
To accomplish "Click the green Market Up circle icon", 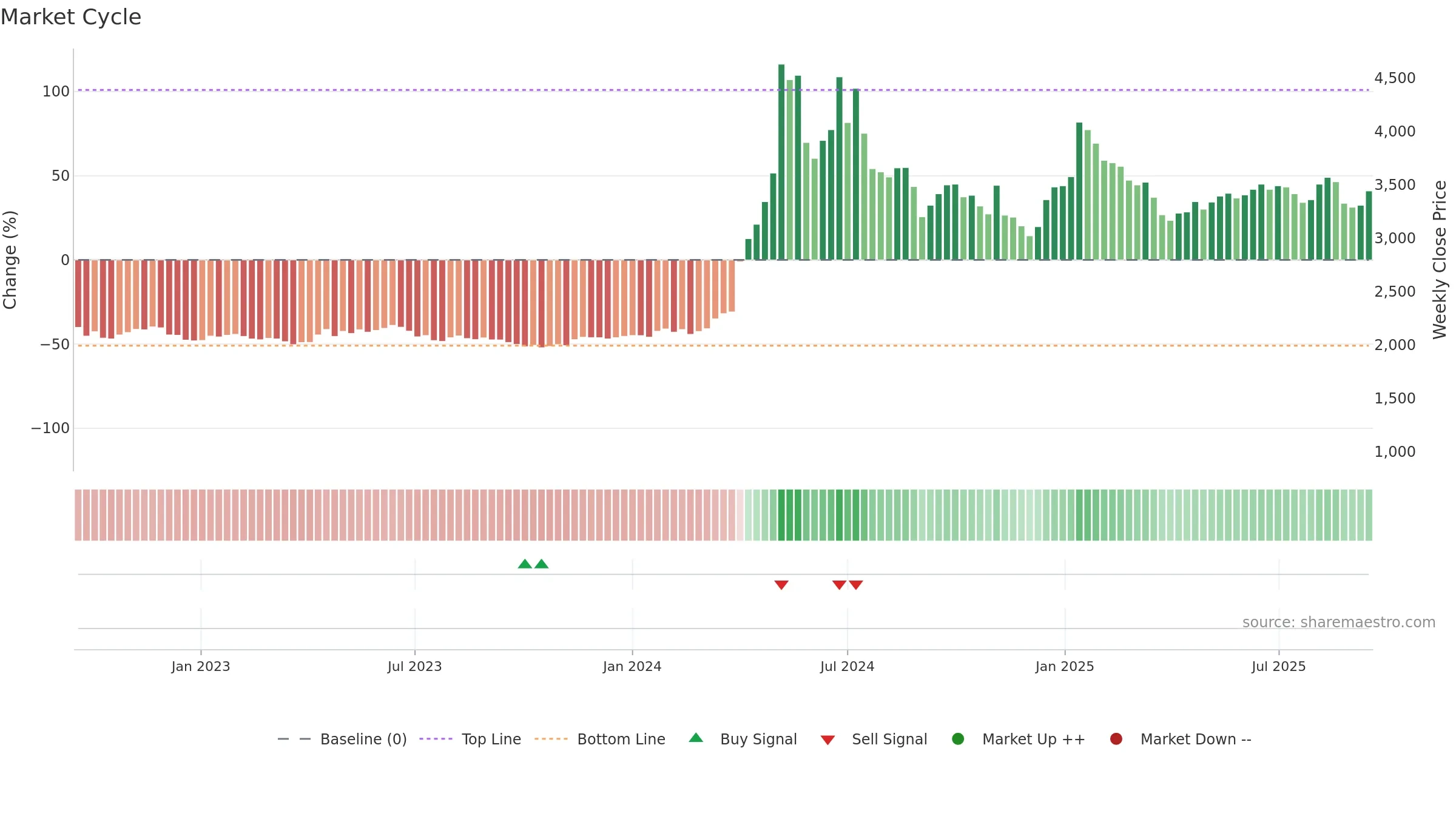I will pyautogui.click(x=958, y=739).
